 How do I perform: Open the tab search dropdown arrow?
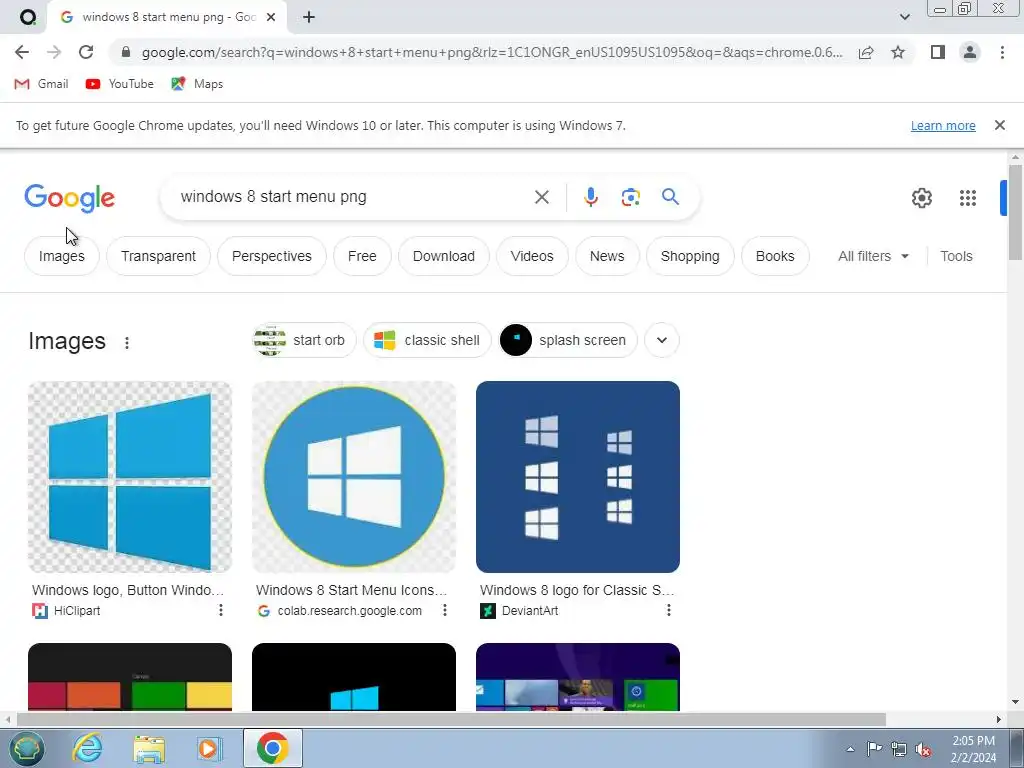904,17
